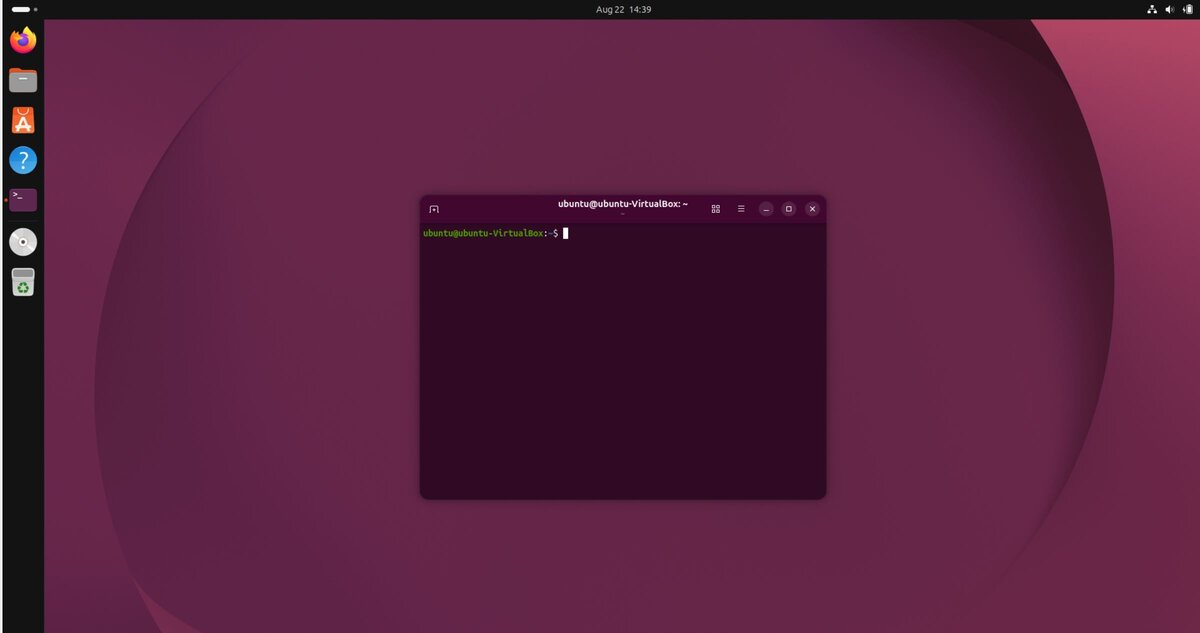Close the terminal window
Image resolution: width=1200 pixels, height=633 pixels.
click(812, 209)
